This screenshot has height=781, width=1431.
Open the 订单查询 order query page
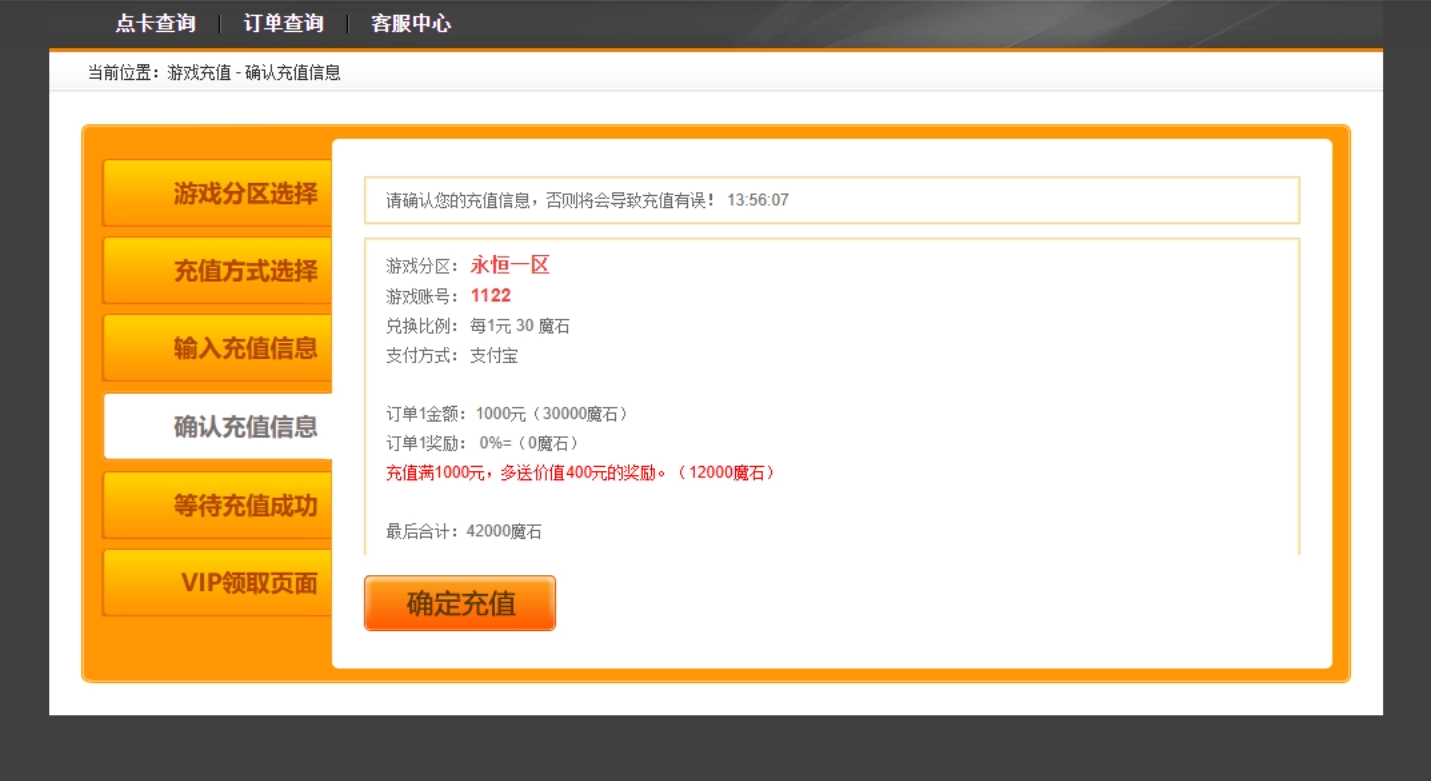point(282,22)
